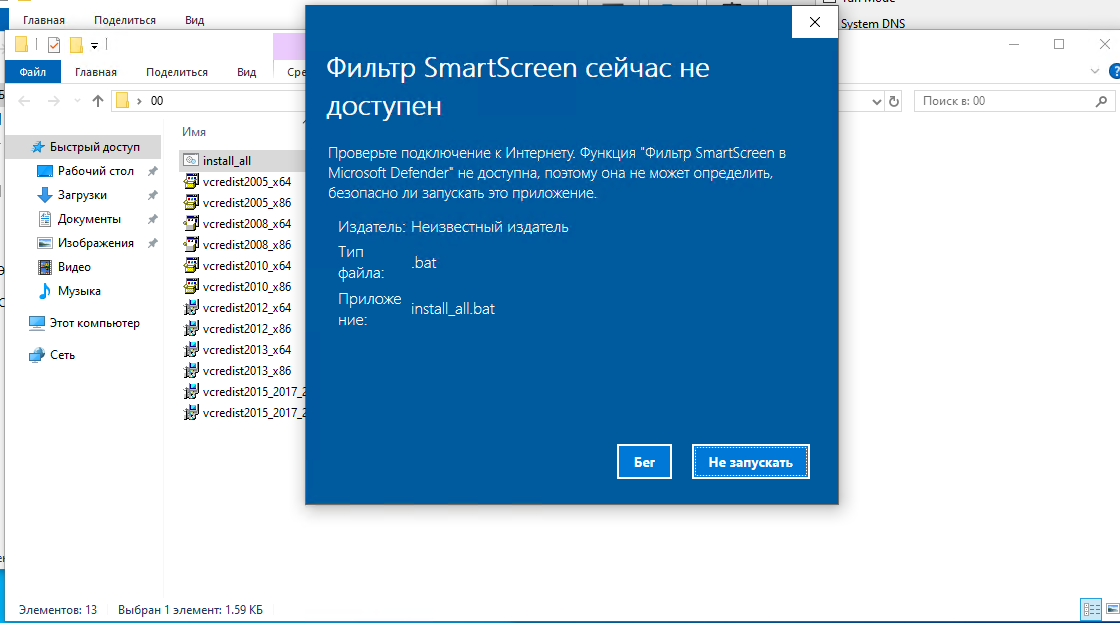Viewport: 1120px width, 623px height.
Task: Select file vcredist2008_x86
Action: [x=246, y=244]
